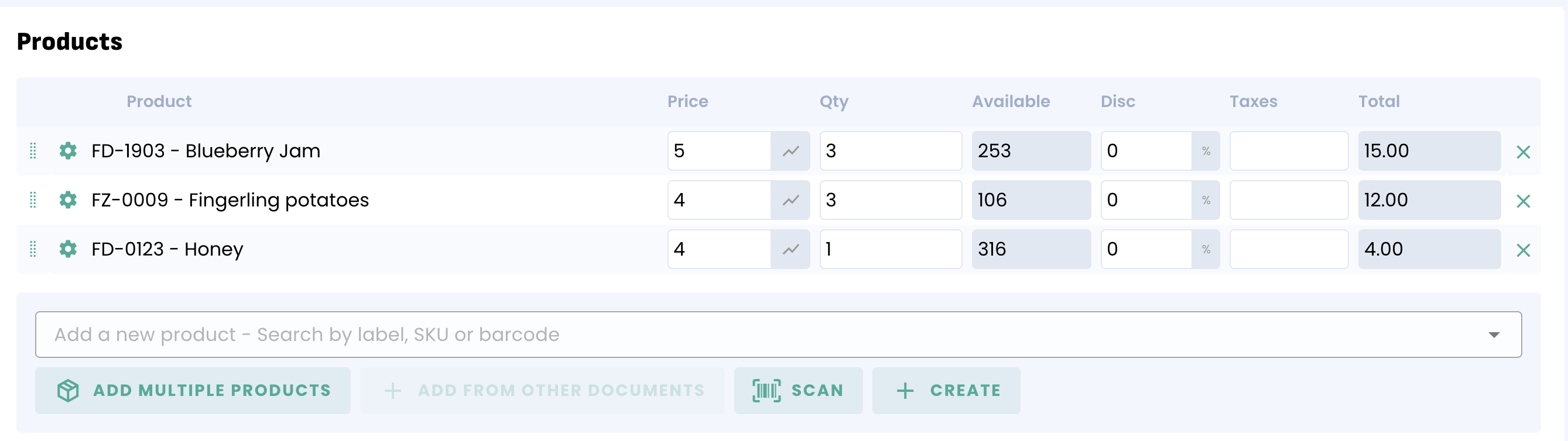
Task: View price history chart for Blueberry Jam
Action: [790, 151]
